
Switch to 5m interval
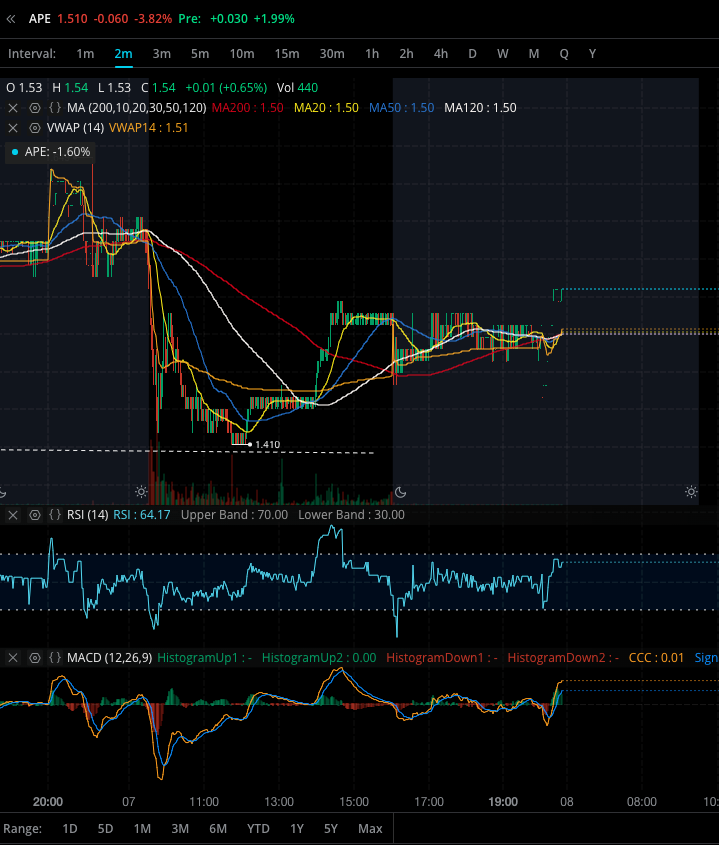[200, 54]
